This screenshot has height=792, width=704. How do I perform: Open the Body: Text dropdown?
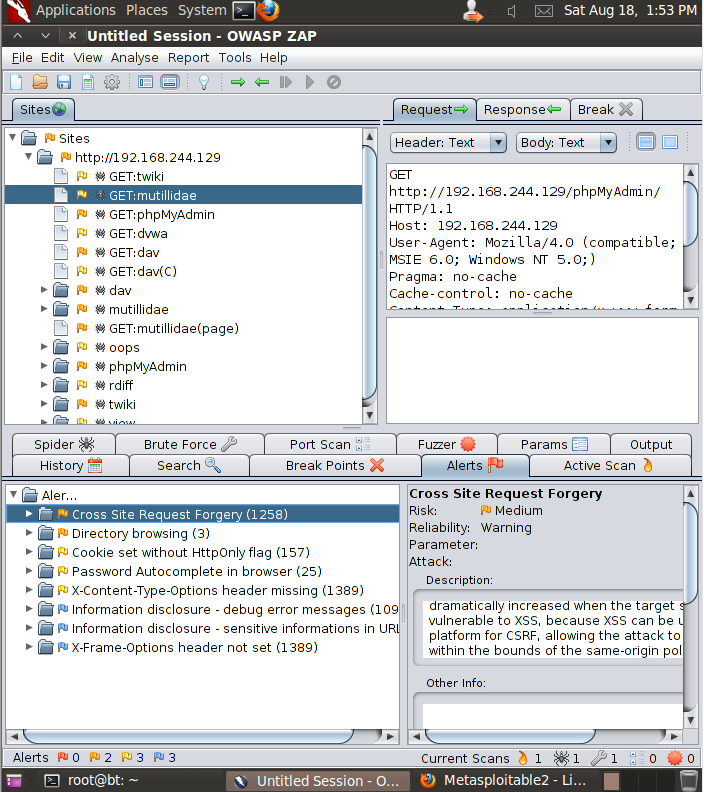click(566, 142)
